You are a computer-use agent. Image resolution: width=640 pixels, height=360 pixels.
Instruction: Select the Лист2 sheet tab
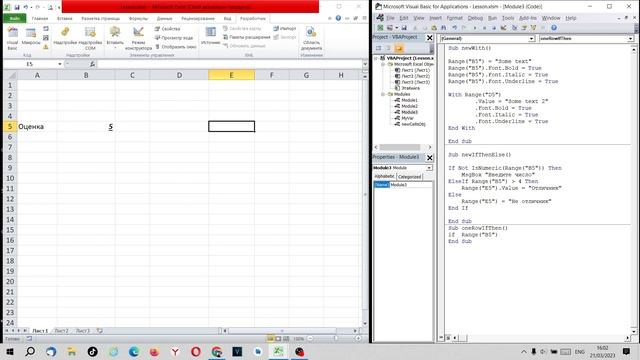61,331
